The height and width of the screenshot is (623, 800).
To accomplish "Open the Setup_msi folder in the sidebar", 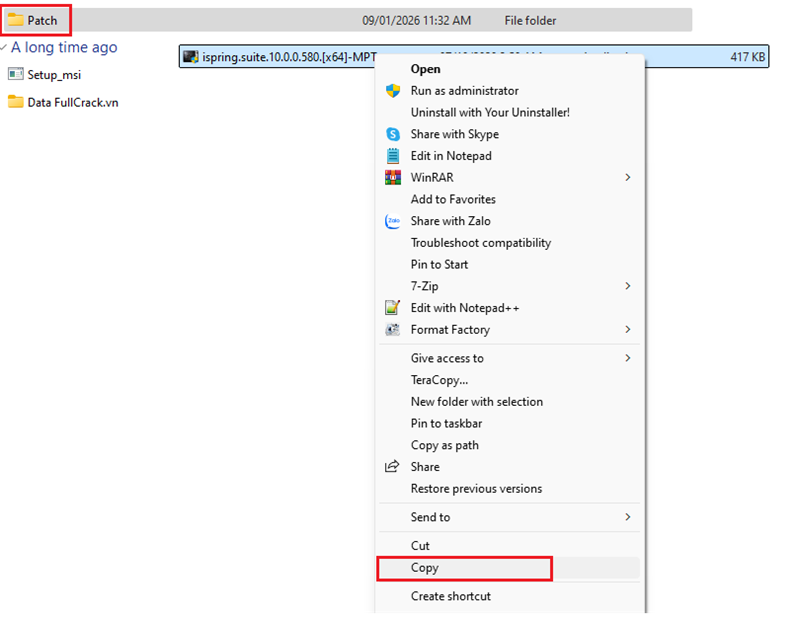I will (14, 73).
